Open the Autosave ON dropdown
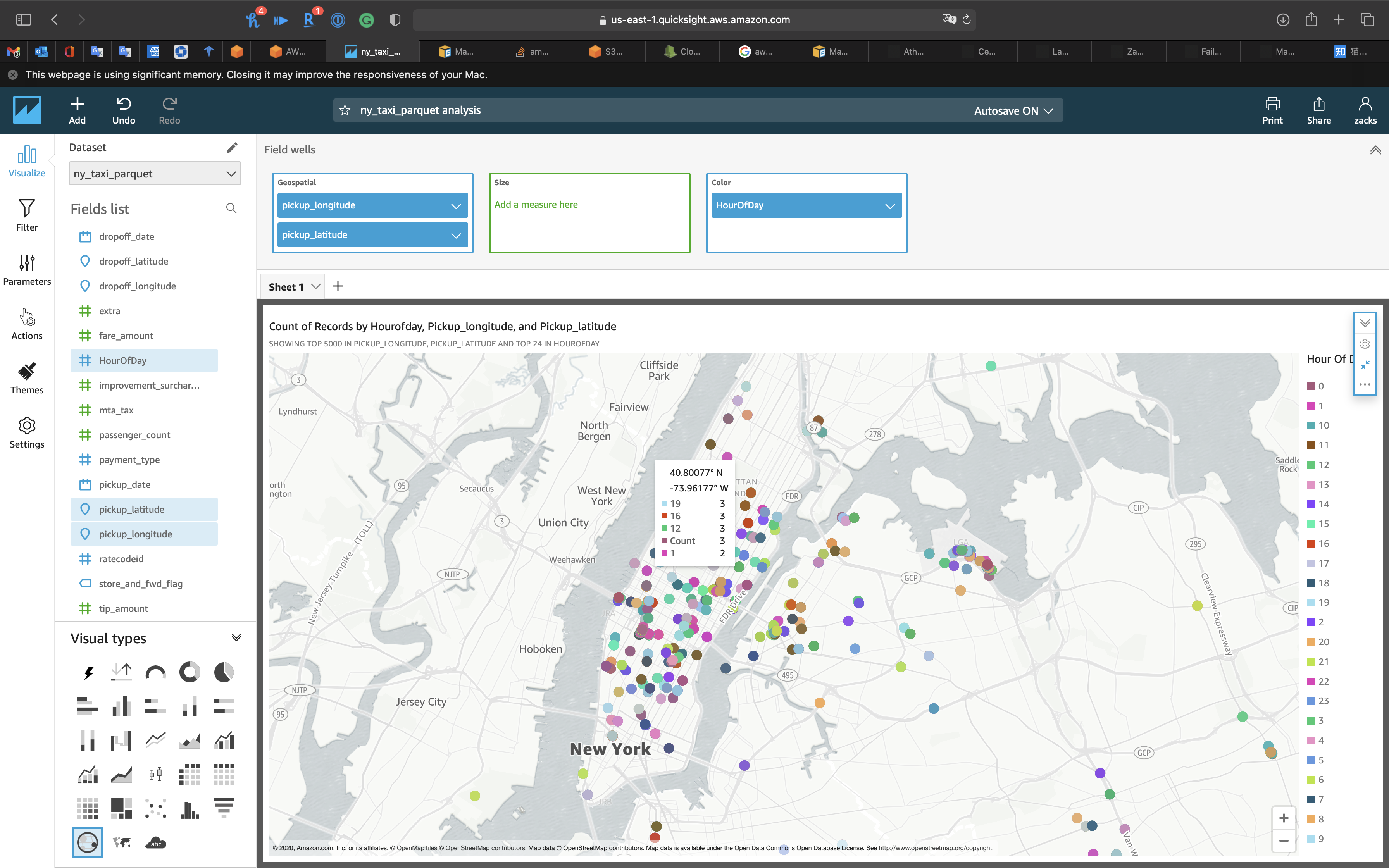 click(1013, 111)
